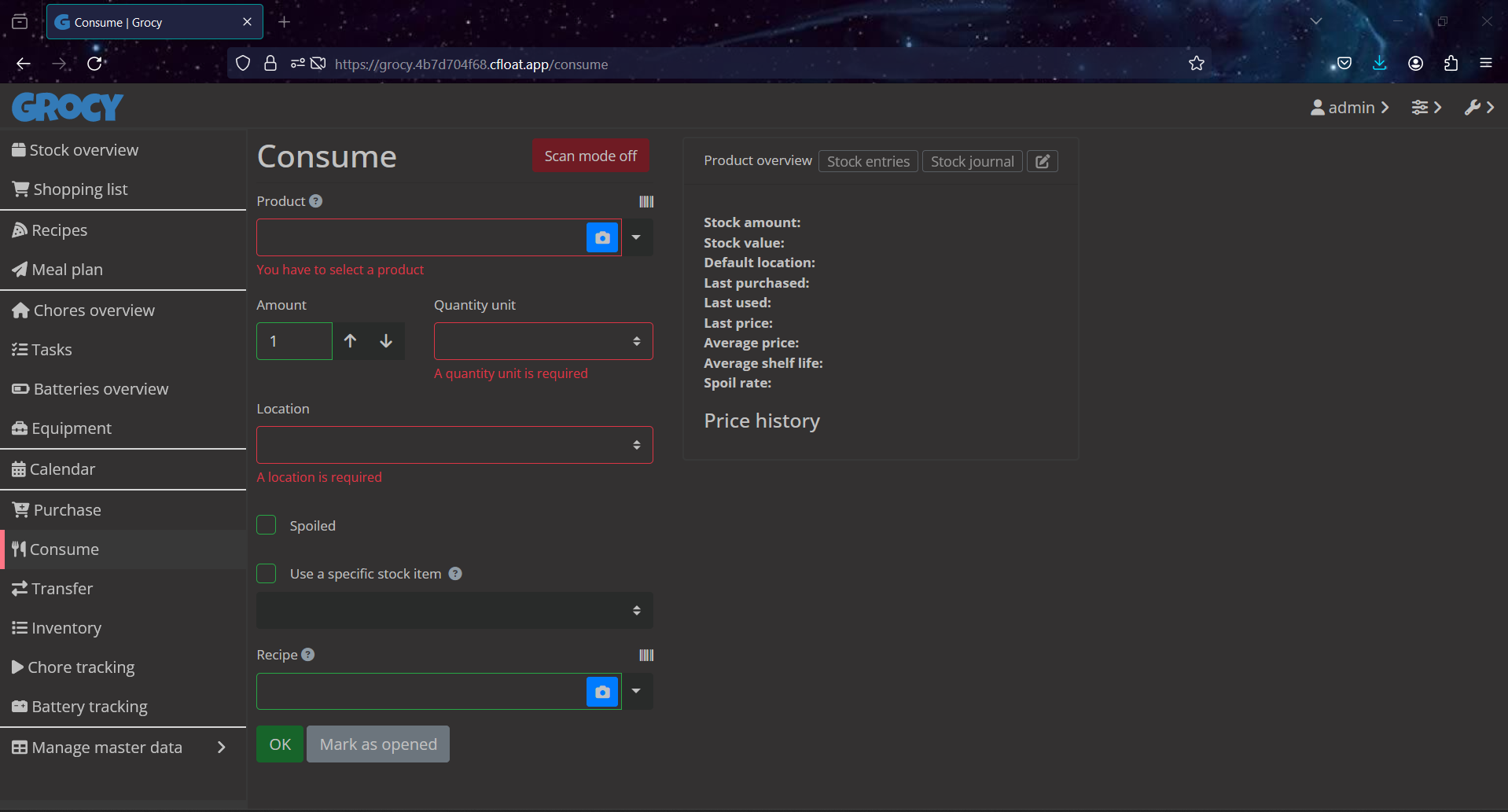Expand the Recipe dropdown arrow
The image size is (1508, 812).
(637, 692)
